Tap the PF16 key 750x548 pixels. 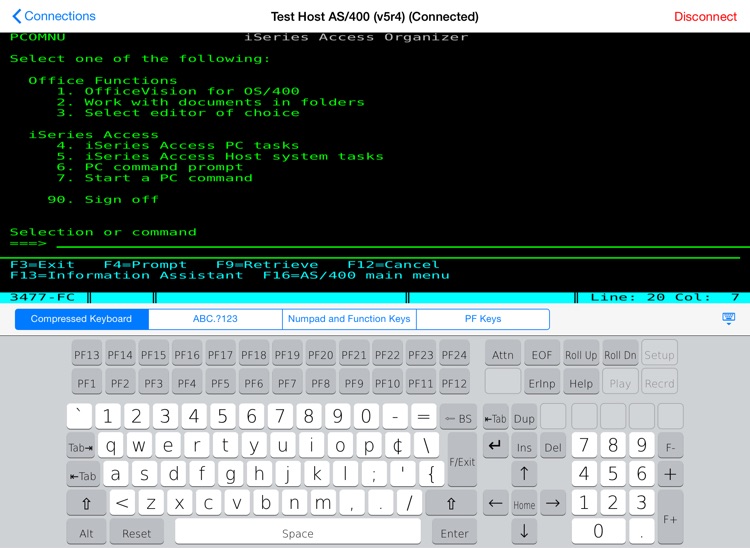coord(187,355)
